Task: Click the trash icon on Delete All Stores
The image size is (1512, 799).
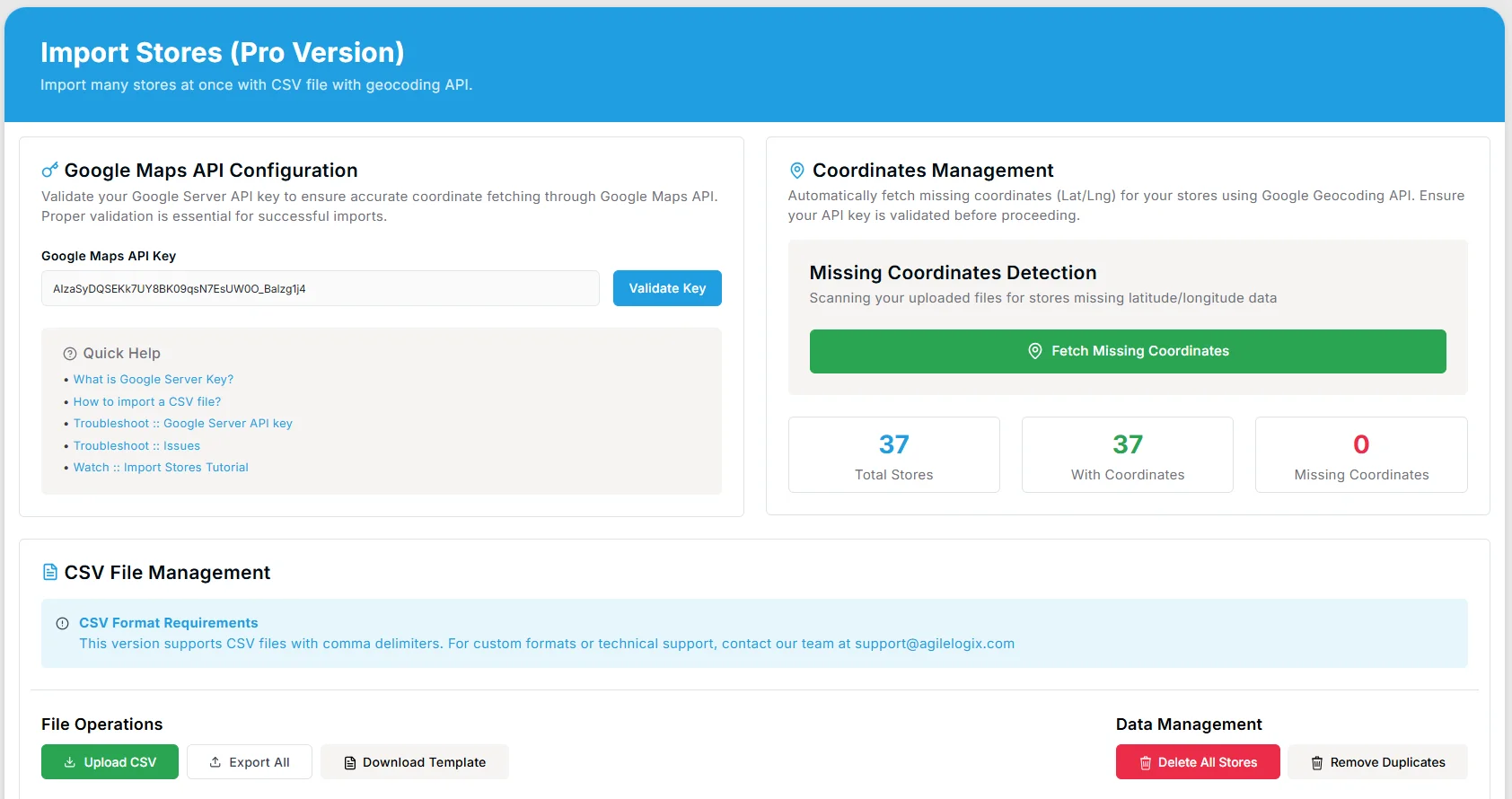Action: [x=1146, y=763]
